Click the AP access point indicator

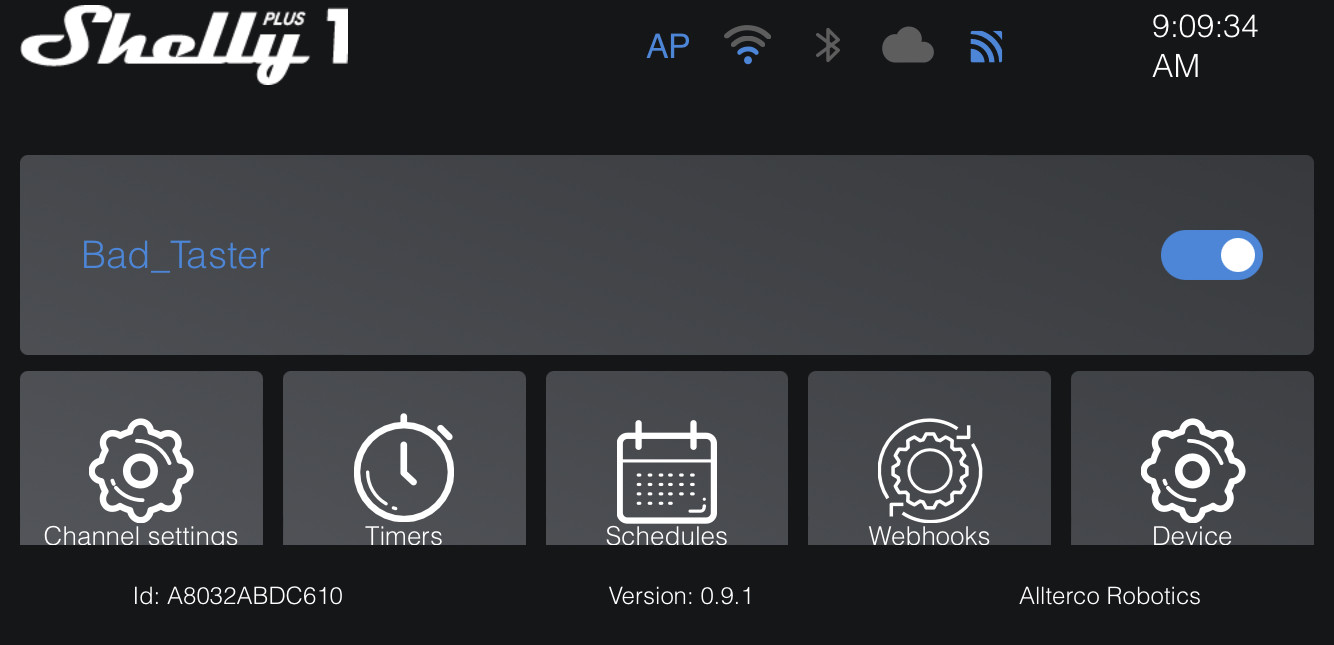point(668,46)
